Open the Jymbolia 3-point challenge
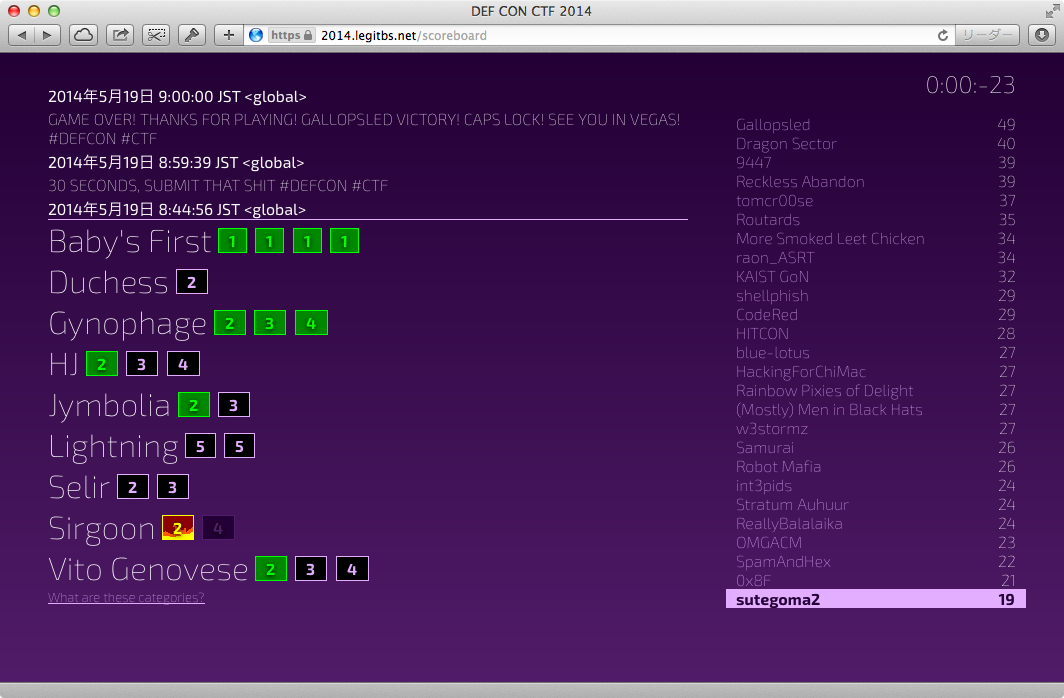1064x698 pixels. point(233,405)
